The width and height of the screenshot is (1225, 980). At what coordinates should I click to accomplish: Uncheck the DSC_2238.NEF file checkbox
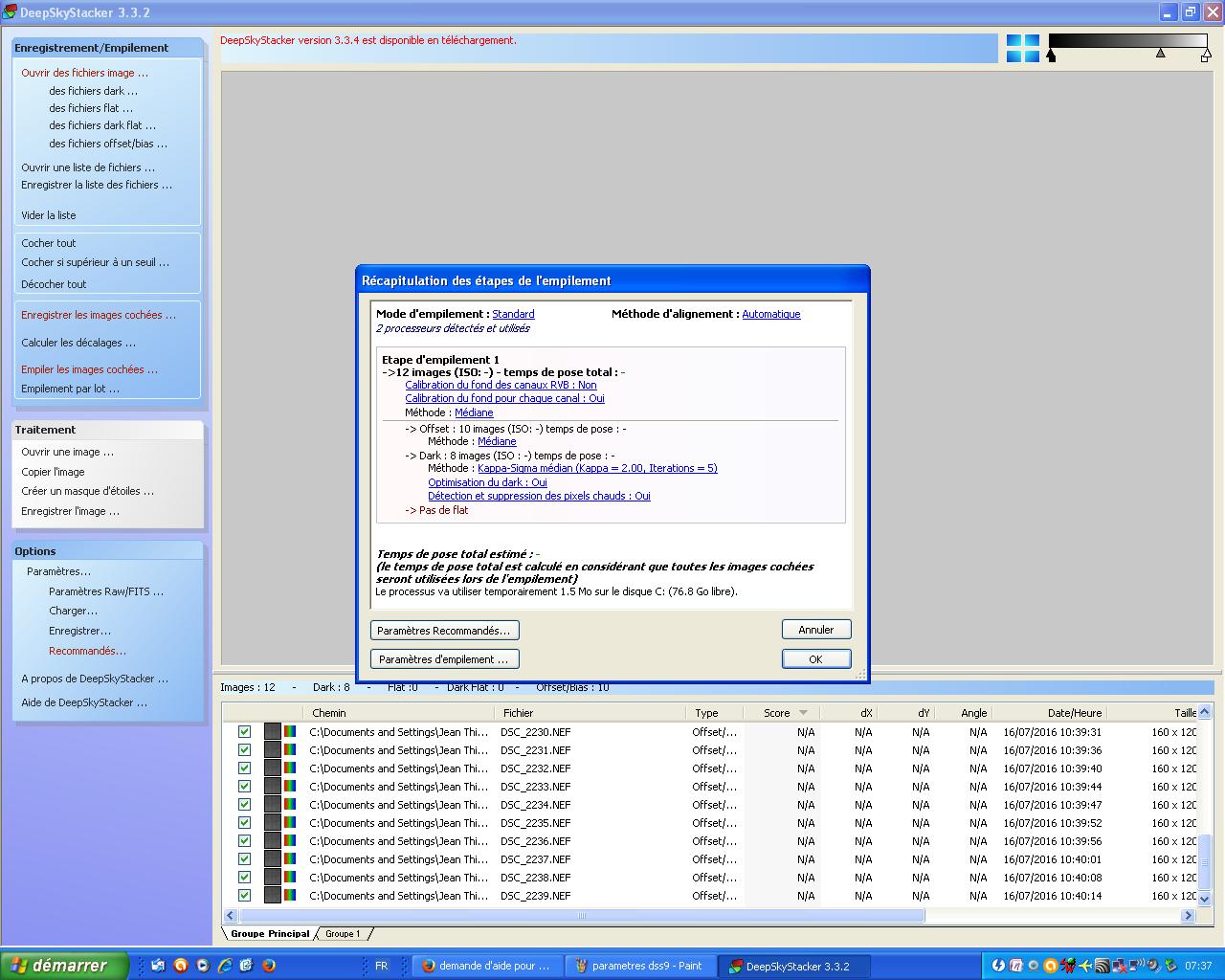(x=244, y=877)
